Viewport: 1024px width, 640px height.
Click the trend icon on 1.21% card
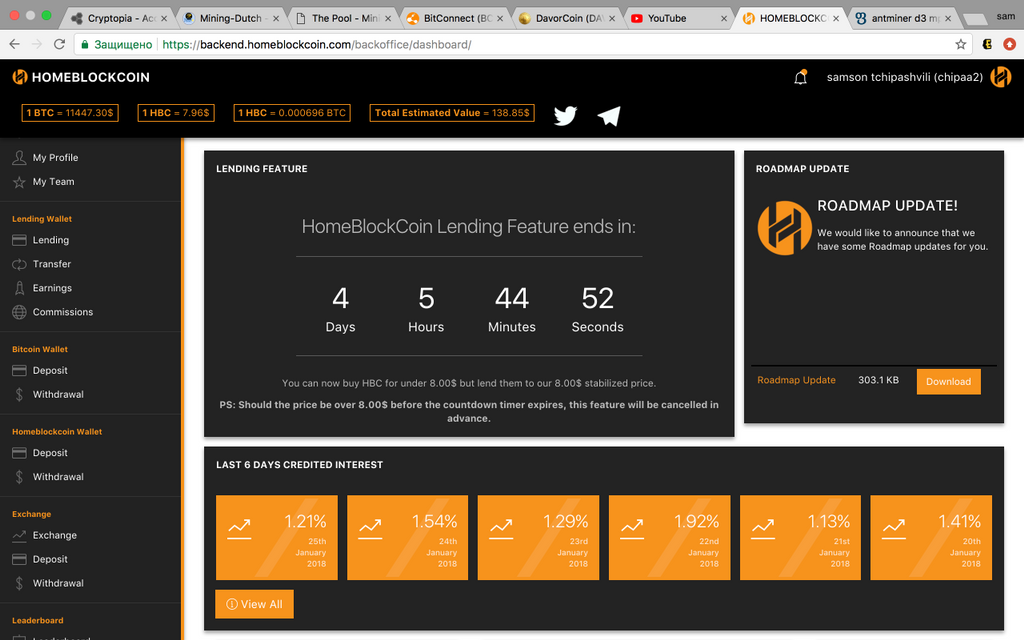point(239,528)
